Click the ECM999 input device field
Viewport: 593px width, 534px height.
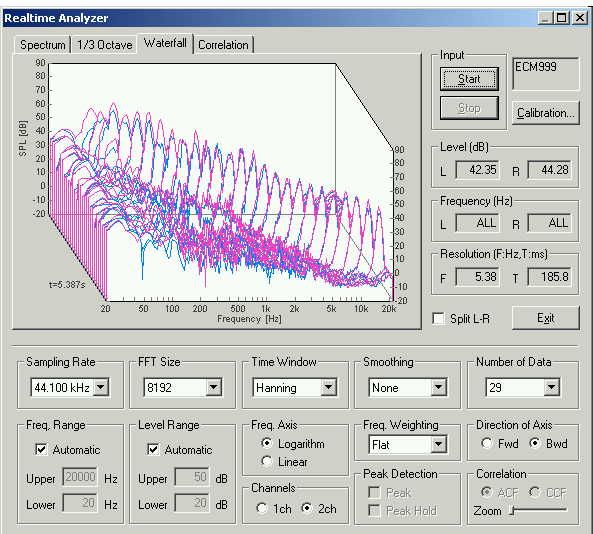[x=545, y=74]
